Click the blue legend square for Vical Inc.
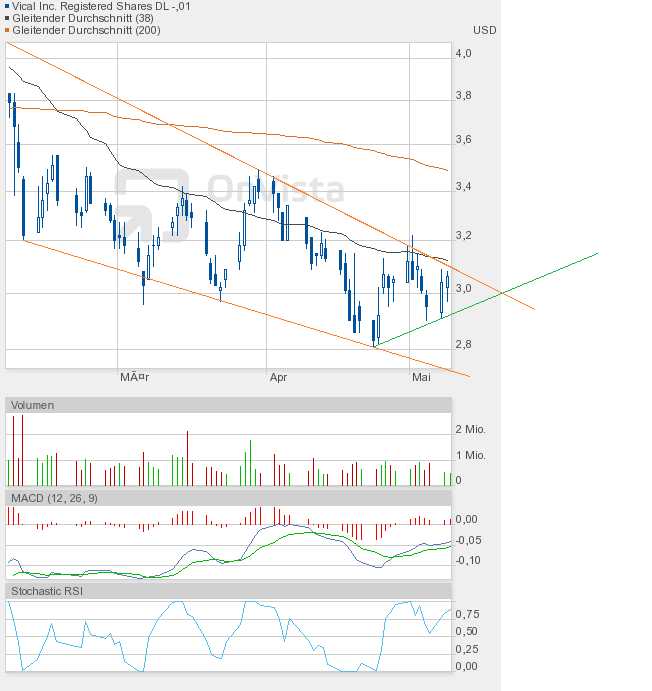 pos(7,6)
